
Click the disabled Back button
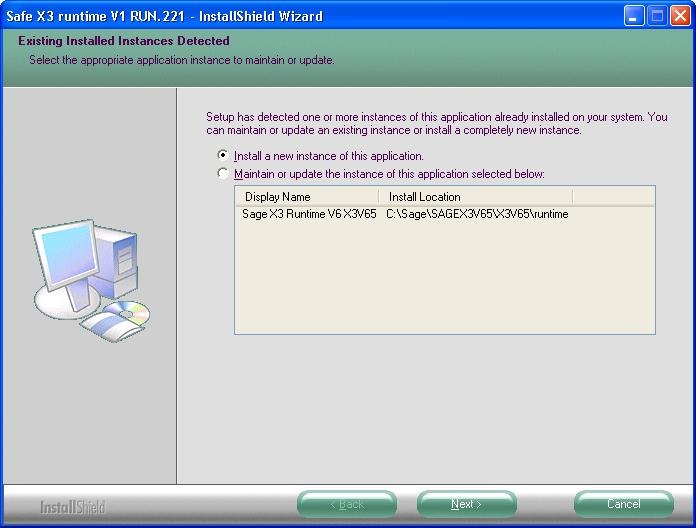[347, 504]
